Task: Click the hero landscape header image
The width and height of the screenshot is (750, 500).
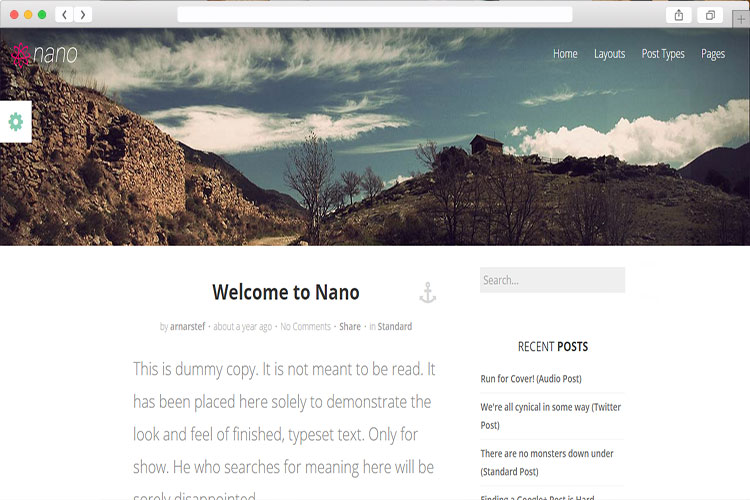Action: coord(375,137)
